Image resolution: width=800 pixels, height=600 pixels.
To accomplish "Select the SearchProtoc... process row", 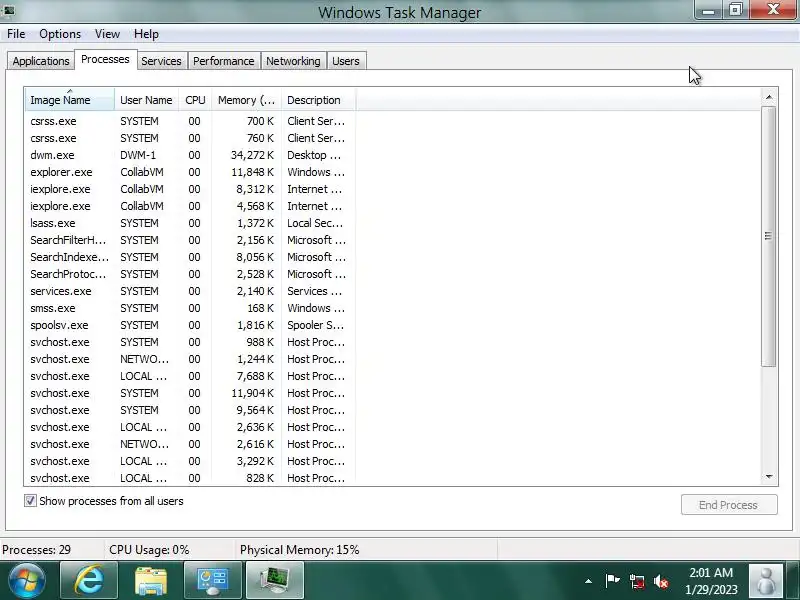I will pyautogui.click(x=190, y=274).
